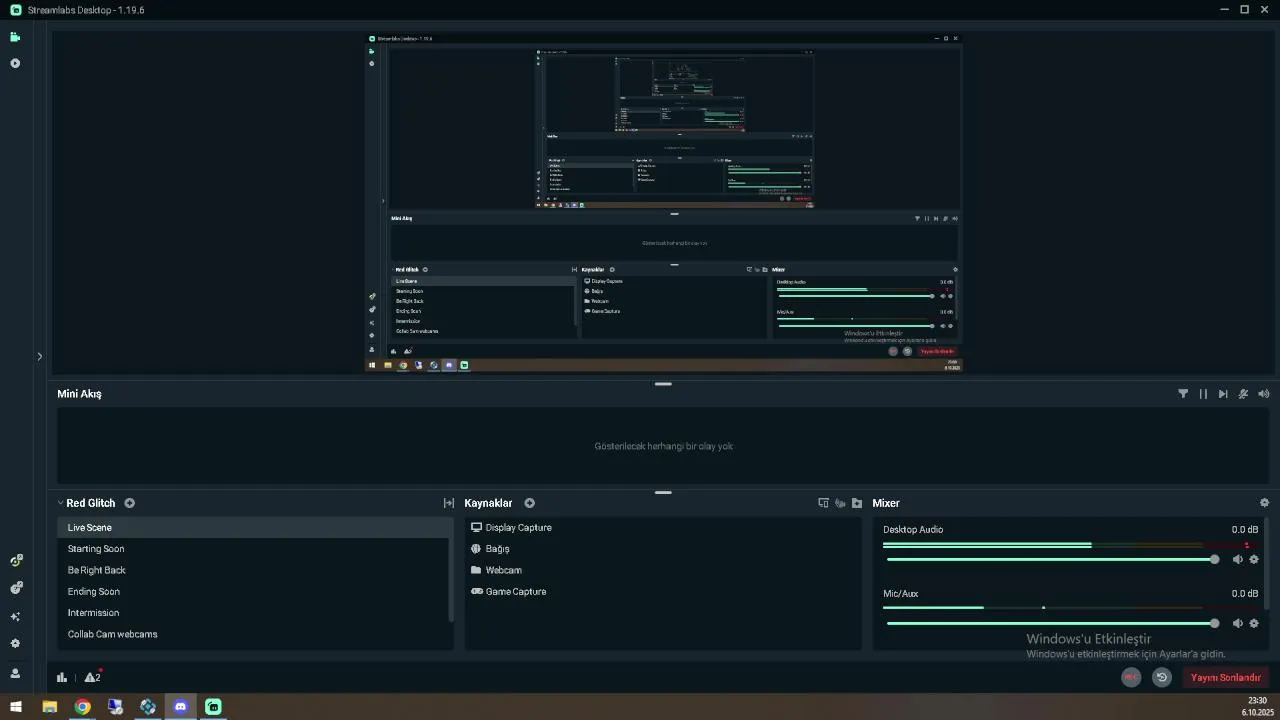Click the round REC record button
The height and width of the screenshot is (720, 1280).
coord(1131,677)
